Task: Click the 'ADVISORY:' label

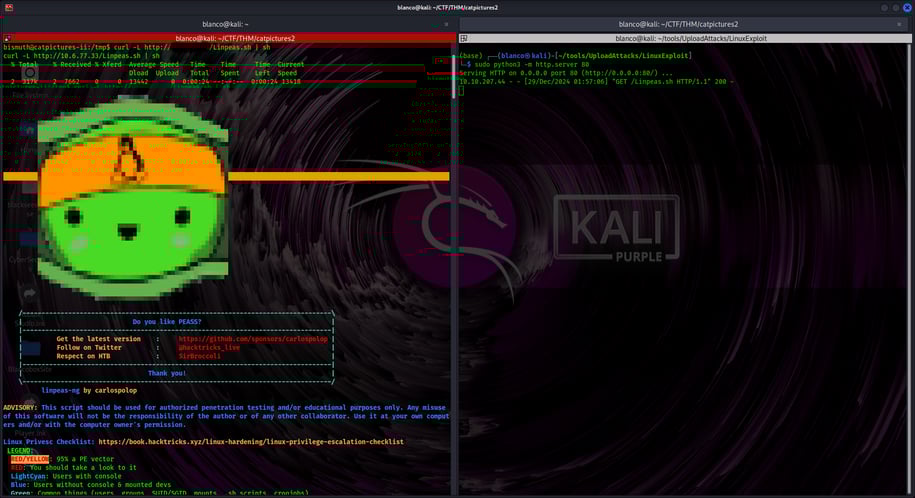Action: click(20, 408)
